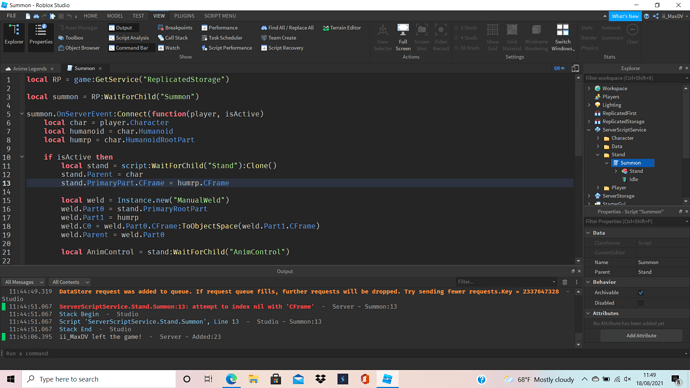Open Performance panel

220,28
